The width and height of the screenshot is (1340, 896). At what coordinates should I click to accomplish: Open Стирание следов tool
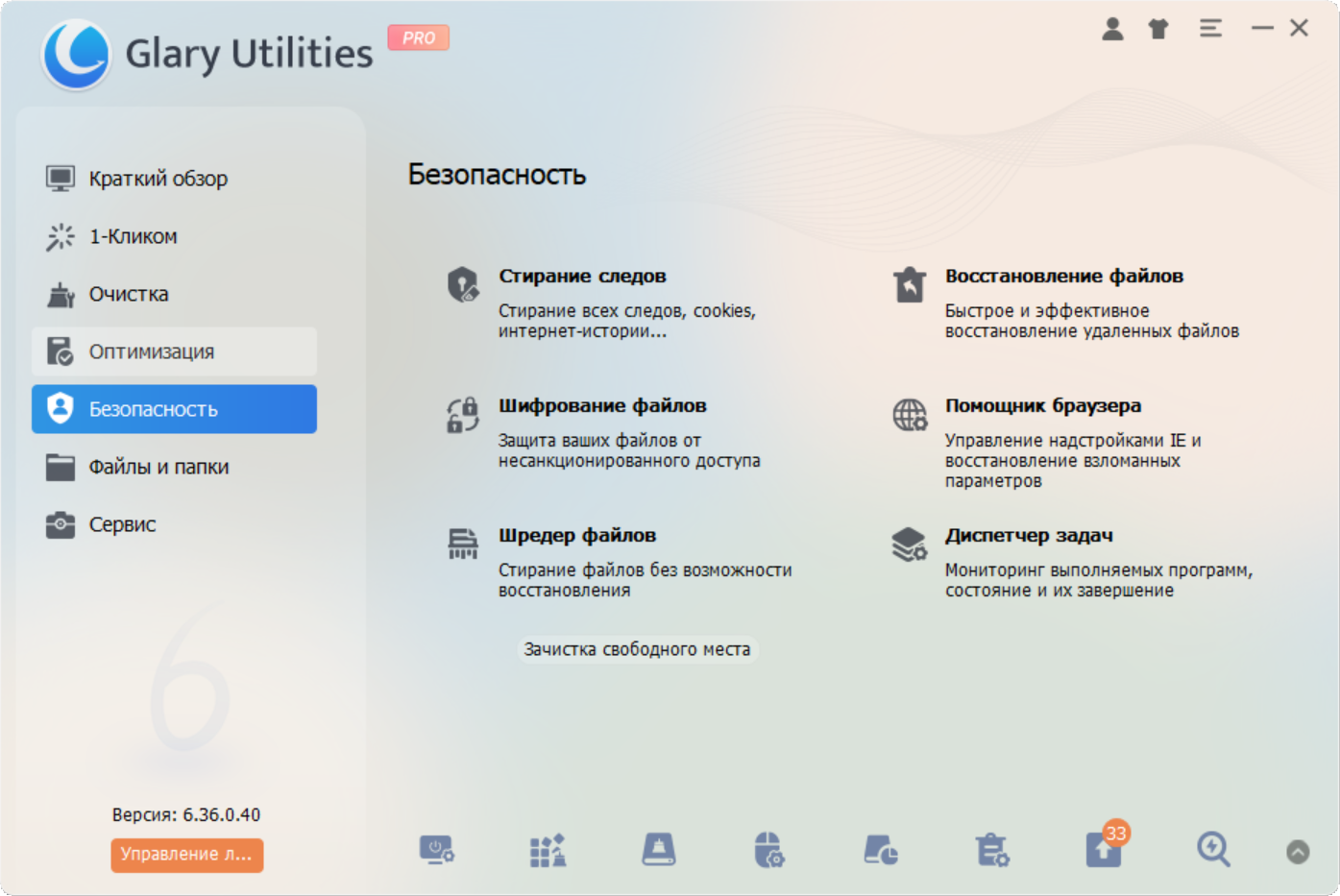582,276
